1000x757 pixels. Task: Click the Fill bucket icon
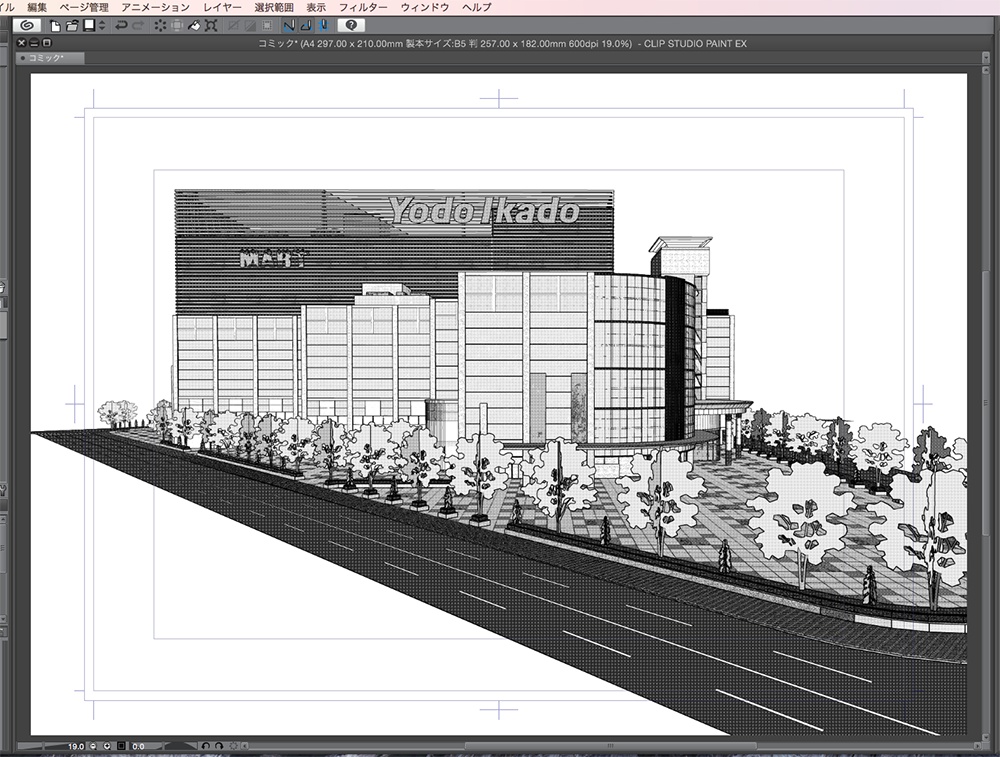pos(194,26)
